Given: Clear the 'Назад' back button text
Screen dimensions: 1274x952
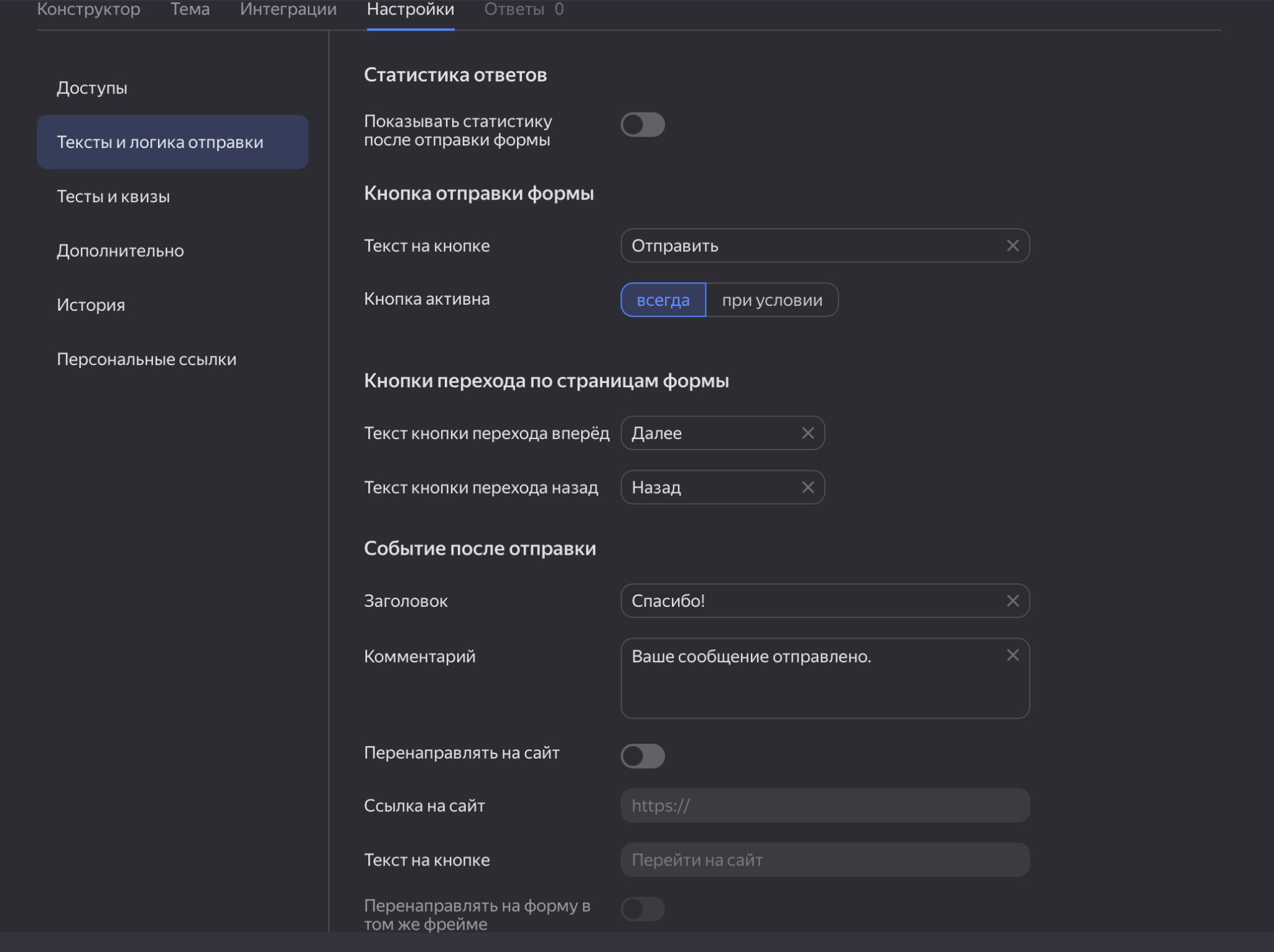Looking at the screenshot, I should (807, 488).
